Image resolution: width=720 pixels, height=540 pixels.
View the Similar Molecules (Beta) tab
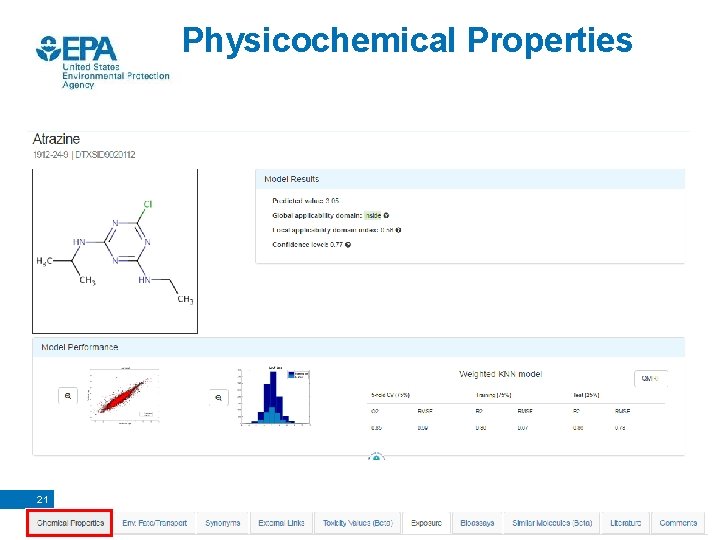click(x=552, y=523)
